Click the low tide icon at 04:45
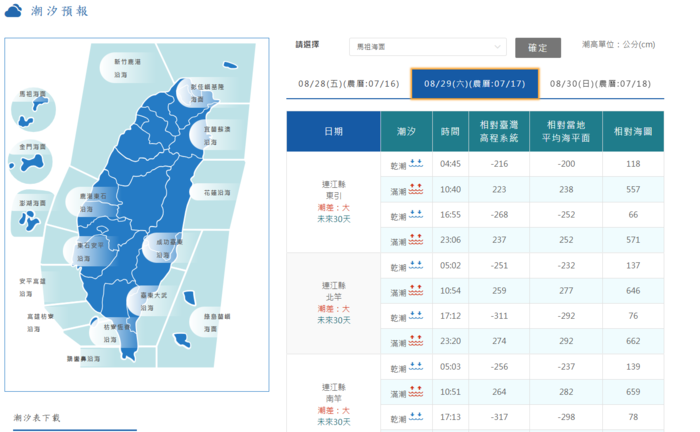The width and height of the screenshot is (700, 432). tap(416, 163)
